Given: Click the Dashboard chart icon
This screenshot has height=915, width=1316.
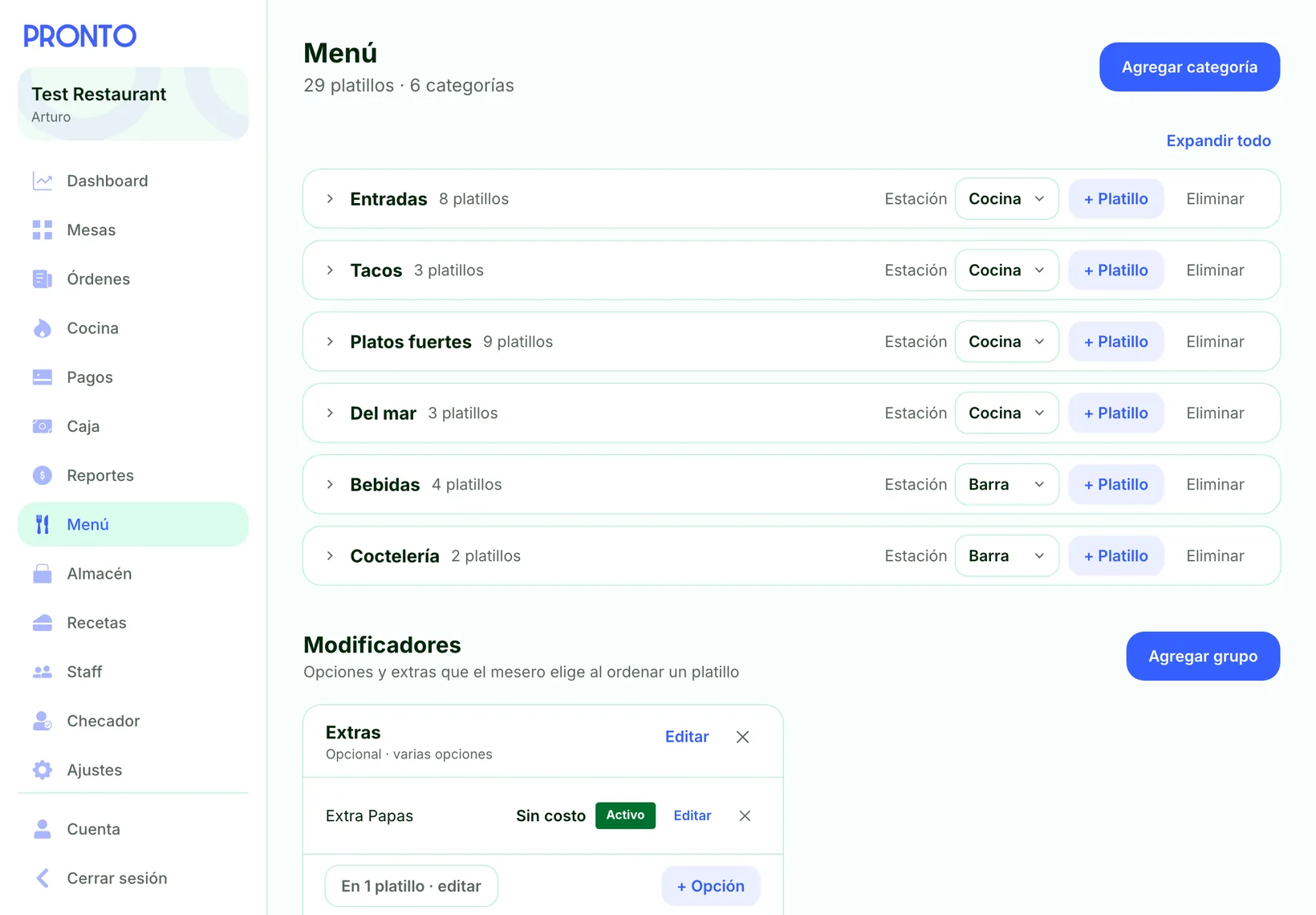Looking at the screenshot, I should pyautogui.click(x=43, y=181).
